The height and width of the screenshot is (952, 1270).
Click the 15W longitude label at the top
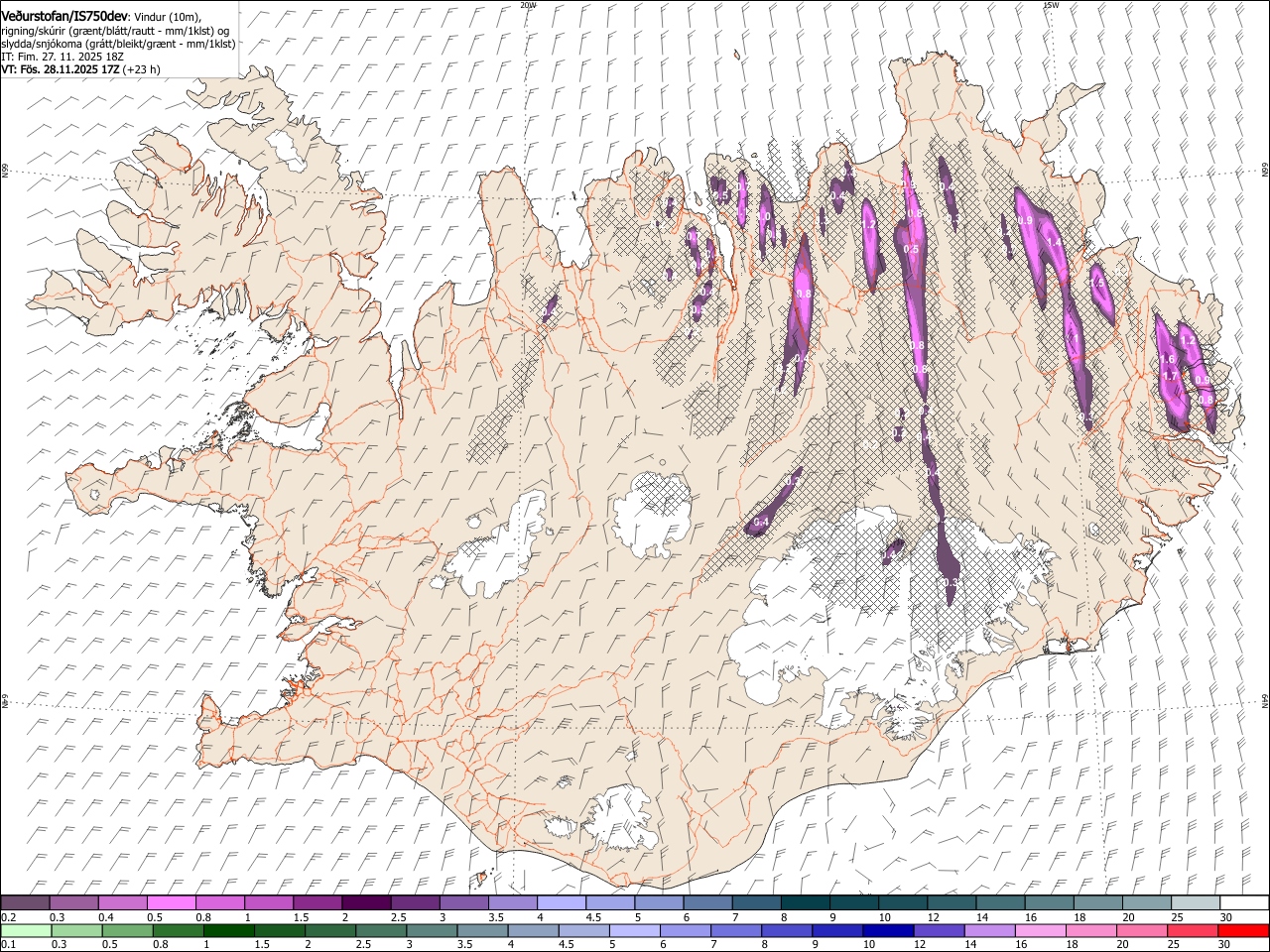point(1050,5)
